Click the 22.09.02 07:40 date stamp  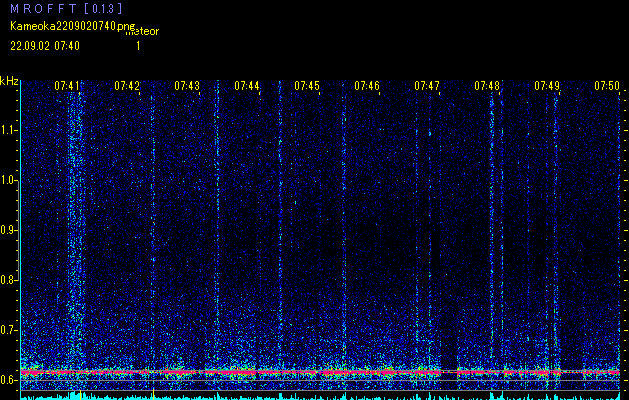[45, 46]
